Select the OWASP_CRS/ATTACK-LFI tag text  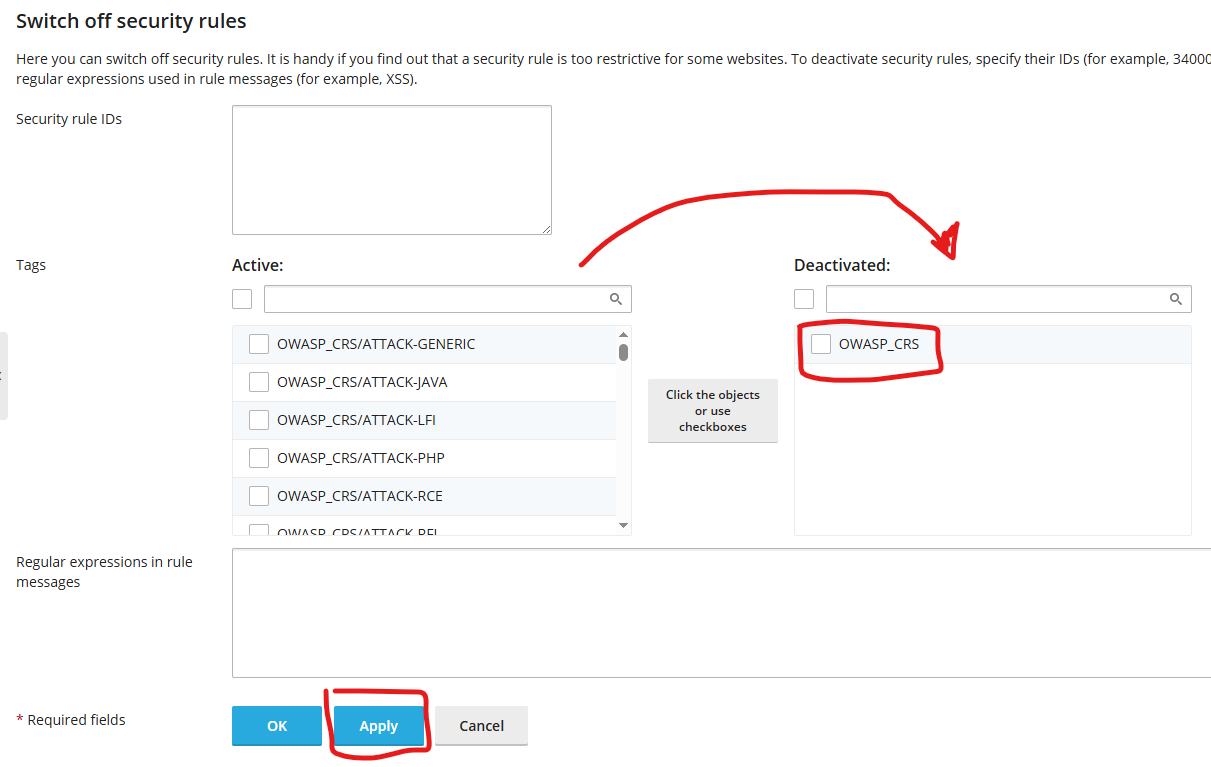point(356,420)
